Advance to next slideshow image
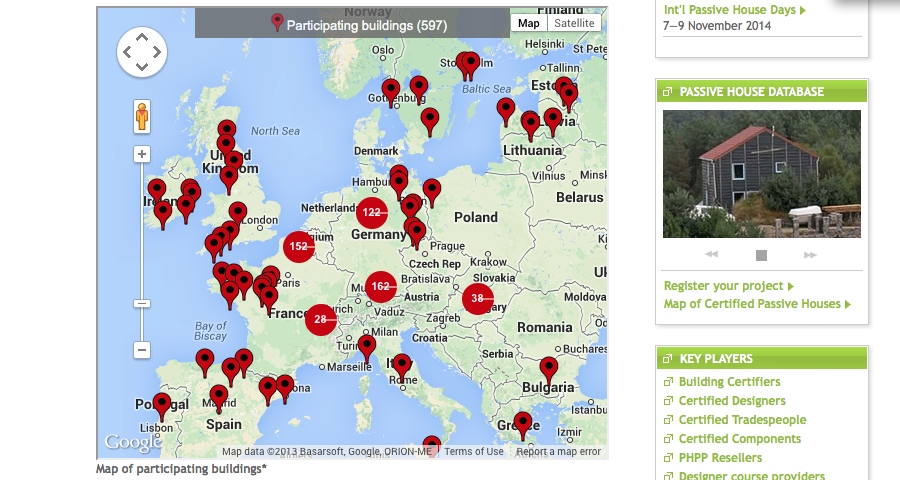900x480 pixels. click(x=810, y=255)
